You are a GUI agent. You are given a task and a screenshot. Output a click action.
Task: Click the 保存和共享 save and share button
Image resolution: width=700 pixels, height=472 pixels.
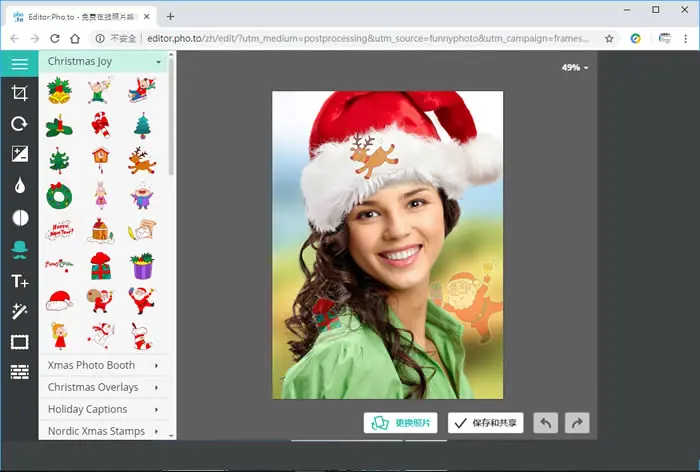[485, 423]
